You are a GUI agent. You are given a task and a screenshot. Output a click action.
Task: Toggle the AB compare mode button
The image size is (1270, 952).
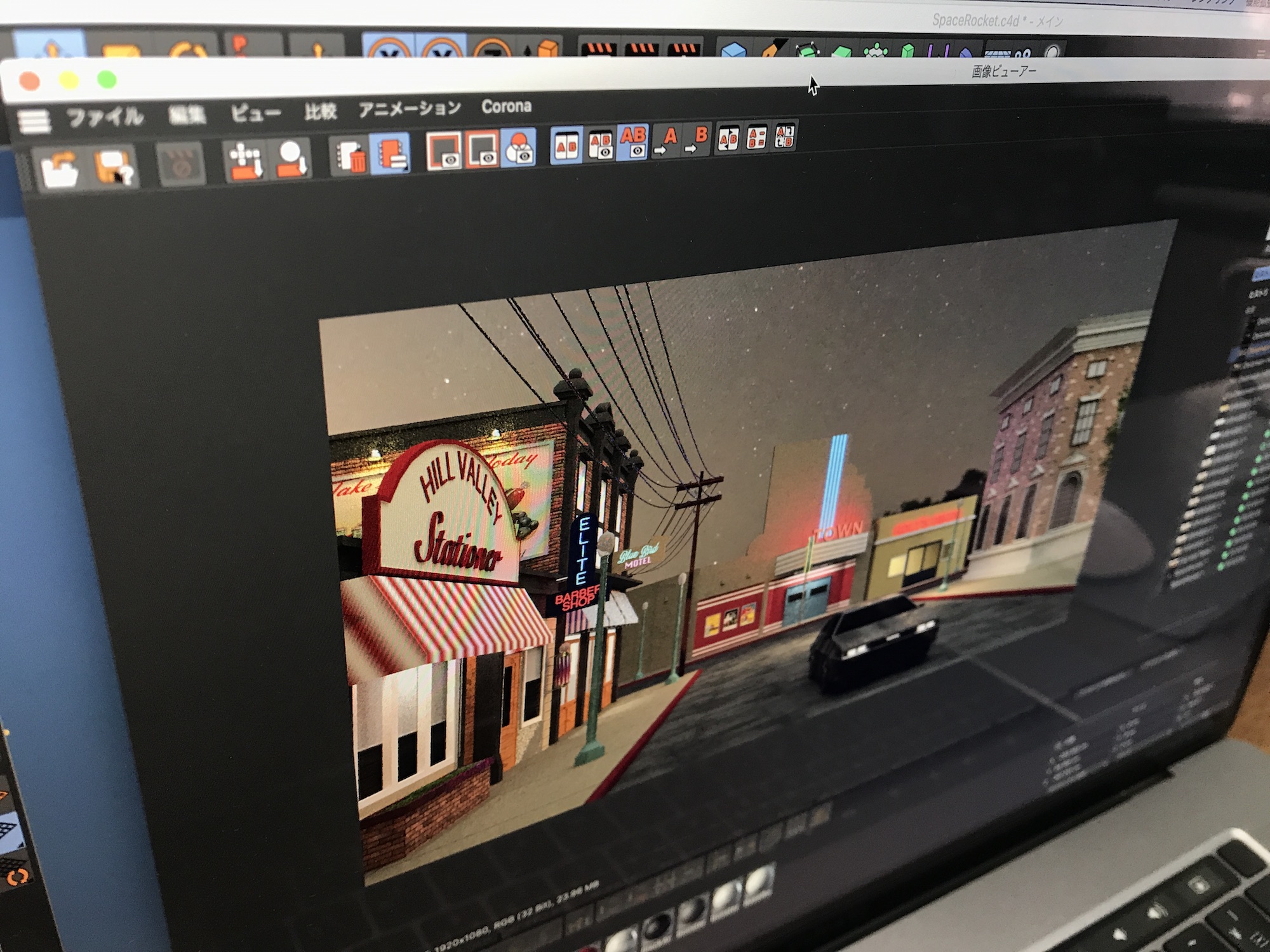(x=566, y=145)
